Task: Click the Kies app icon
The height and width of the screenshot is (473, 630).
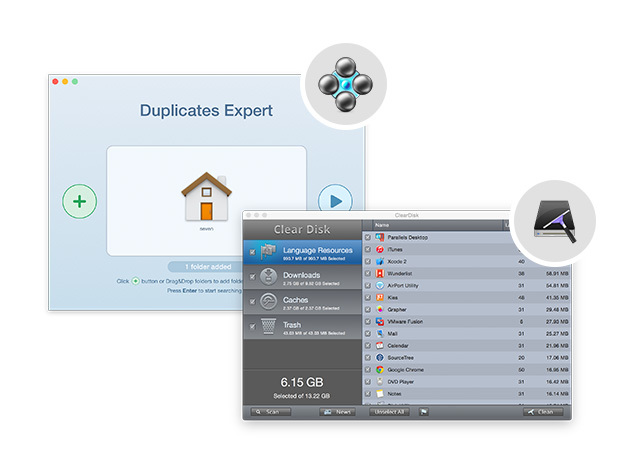Action: [380, 297]
